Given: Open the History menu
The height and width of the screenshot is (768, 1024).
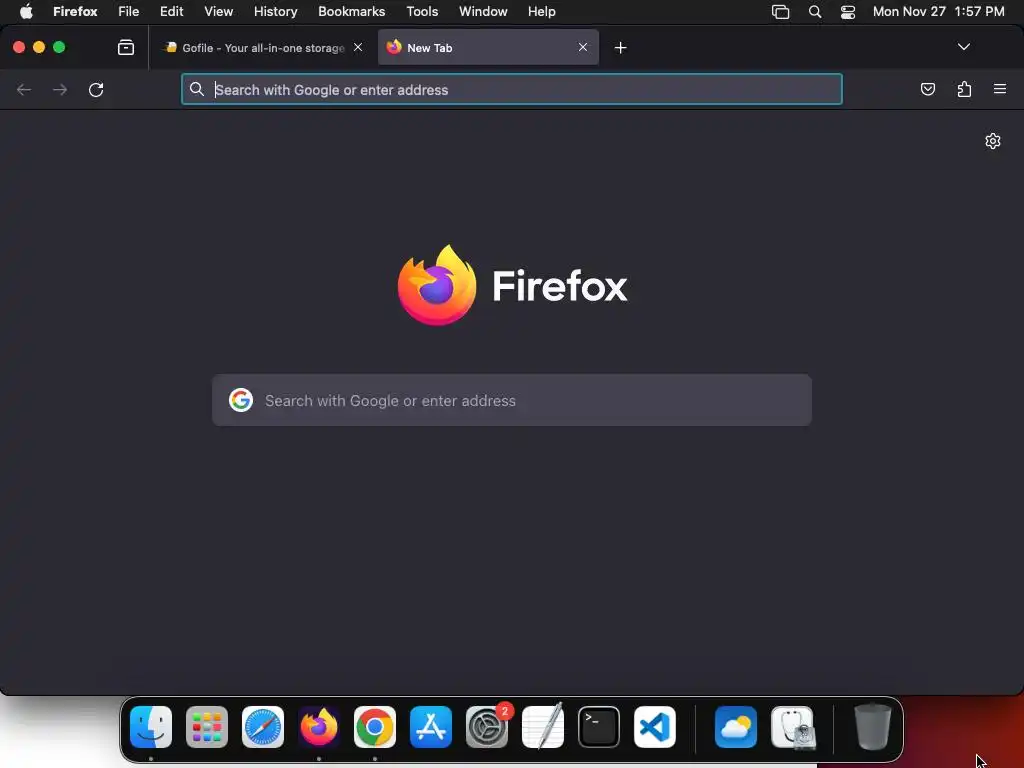Looking at the screenshot, I should coord(276,12).
